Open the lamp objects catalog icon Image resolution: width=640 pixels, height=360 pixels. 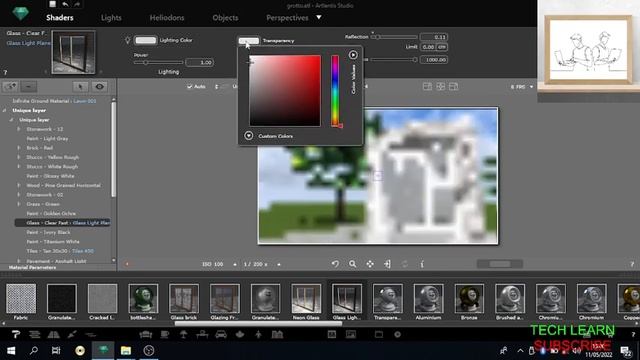pyautogui.click(x=183, y=334)
